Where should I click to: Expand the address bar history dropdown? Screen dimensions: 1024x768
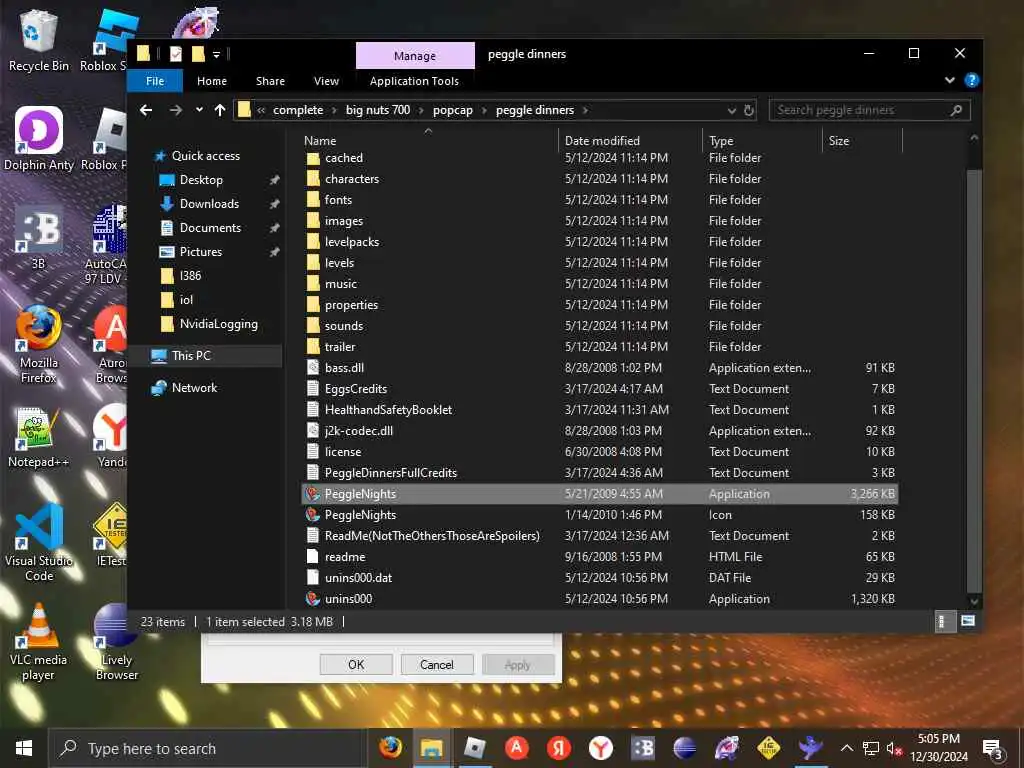pos(731,111)
